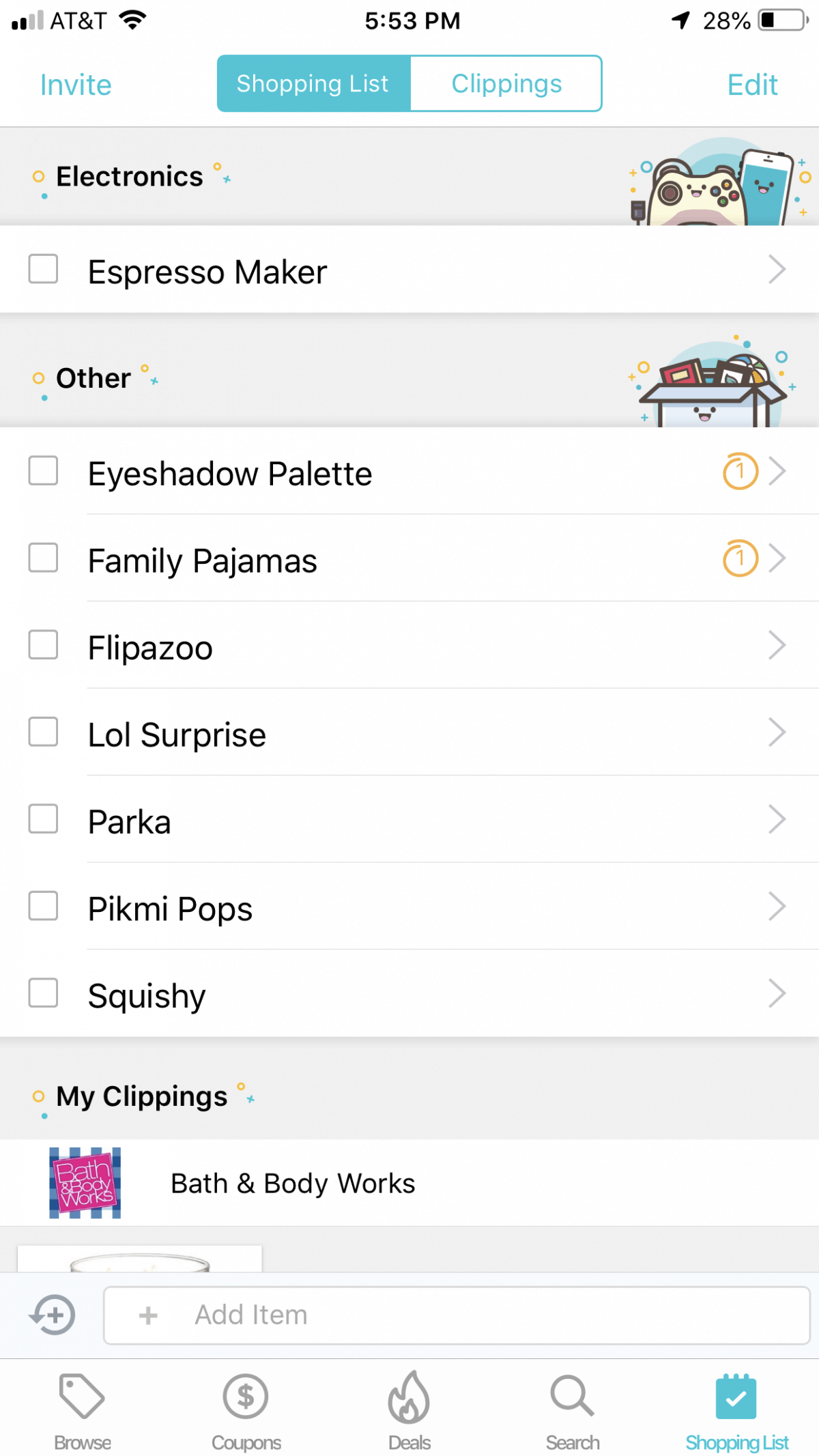Tap the clock badge on Eyeshadow Palette

740,471
